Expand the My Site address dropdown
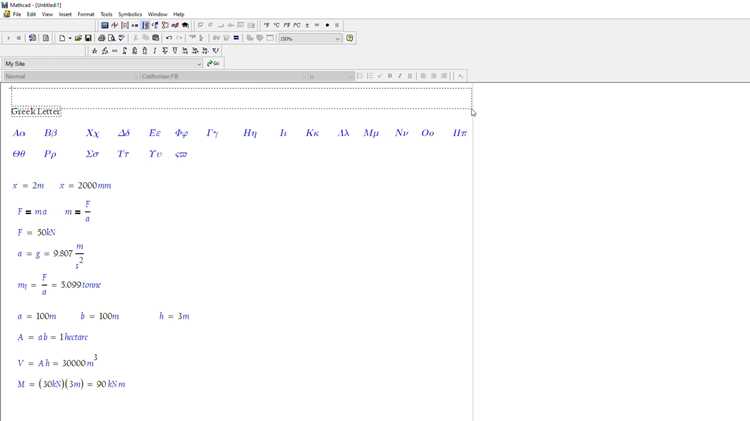Image resolution: width=750 pixels, height=421 pixels. [x=199, y=64]
